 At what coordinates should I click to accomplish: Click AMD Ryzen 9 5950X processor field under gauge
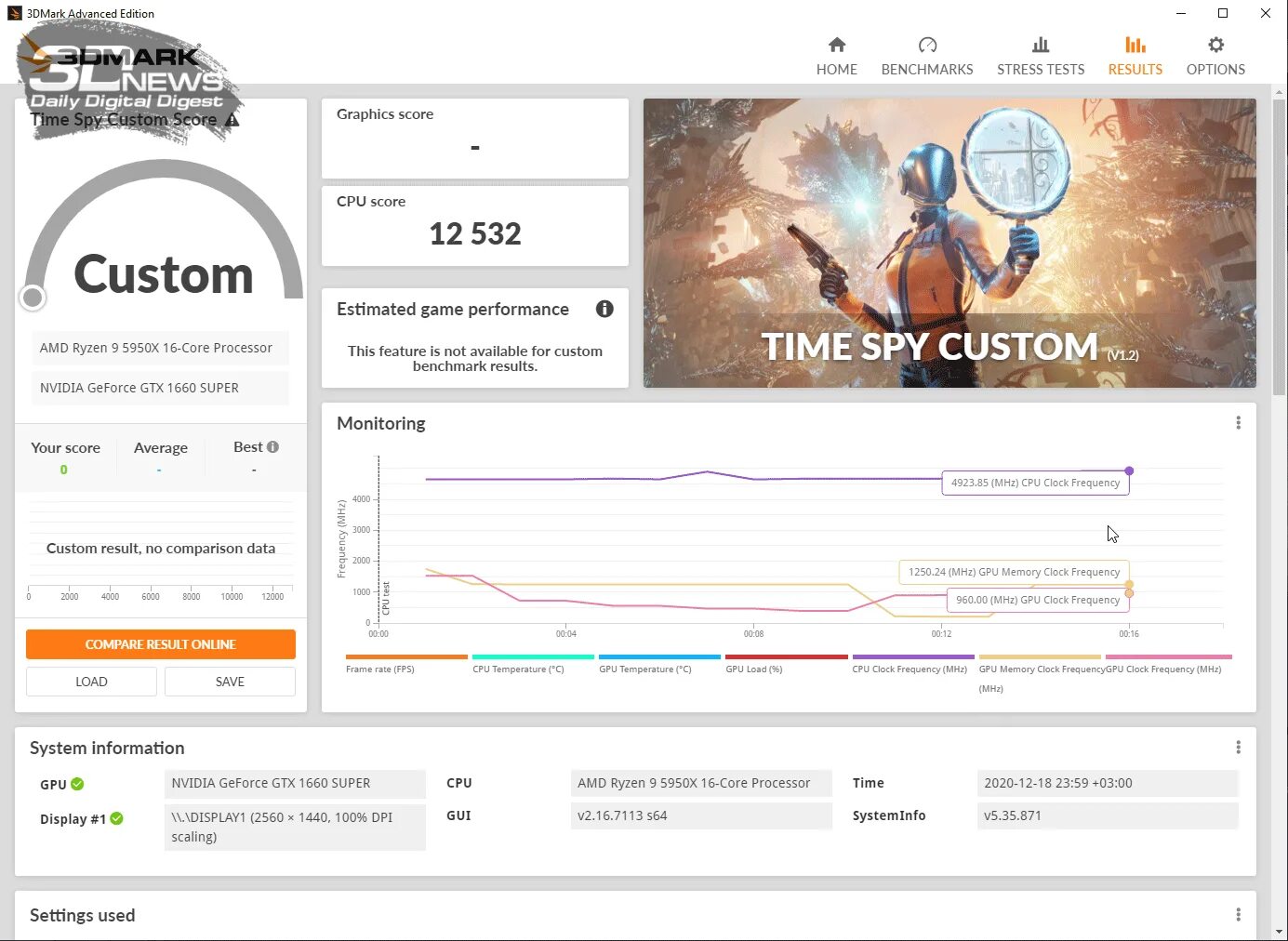[x=160, y=348]
